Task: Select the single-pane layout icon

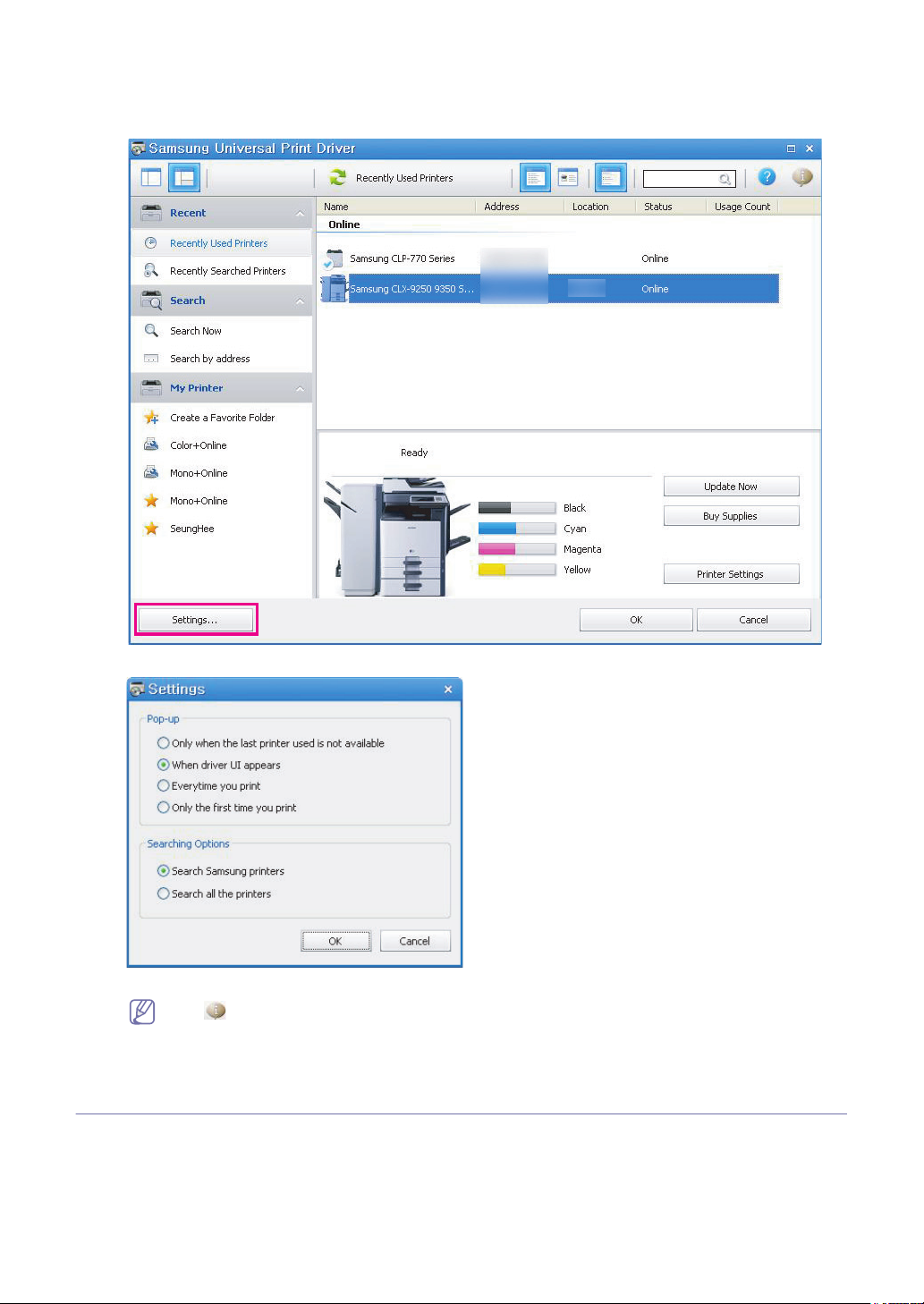Action: point(151,177)
